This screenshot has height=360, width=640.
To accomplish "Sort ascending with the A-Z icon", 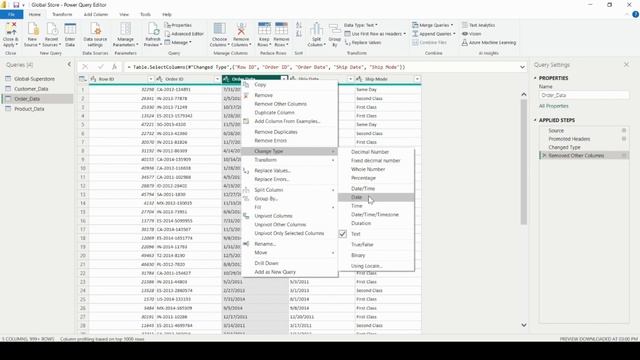I will [x=299, y=25].
